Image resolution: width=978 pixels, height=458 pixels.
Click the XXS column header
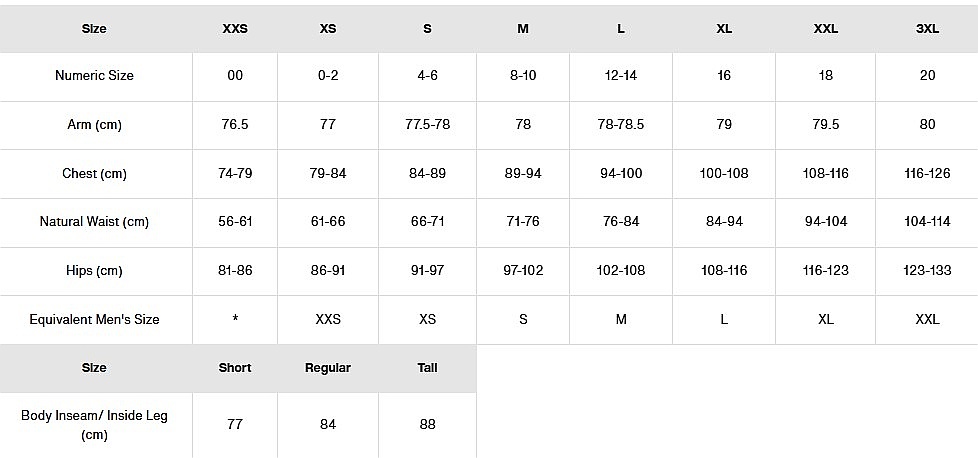235,29
